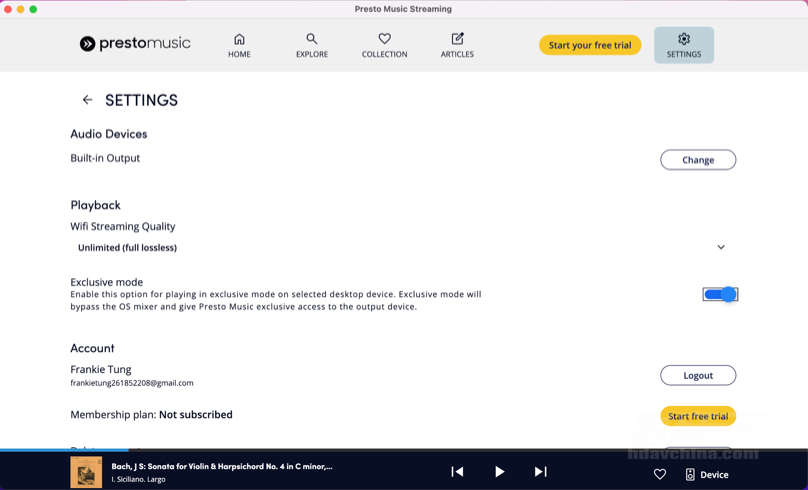The width and height of the screenshot is (808, 490).
Task: Open the Articles tab
Action: pos(457,45)
